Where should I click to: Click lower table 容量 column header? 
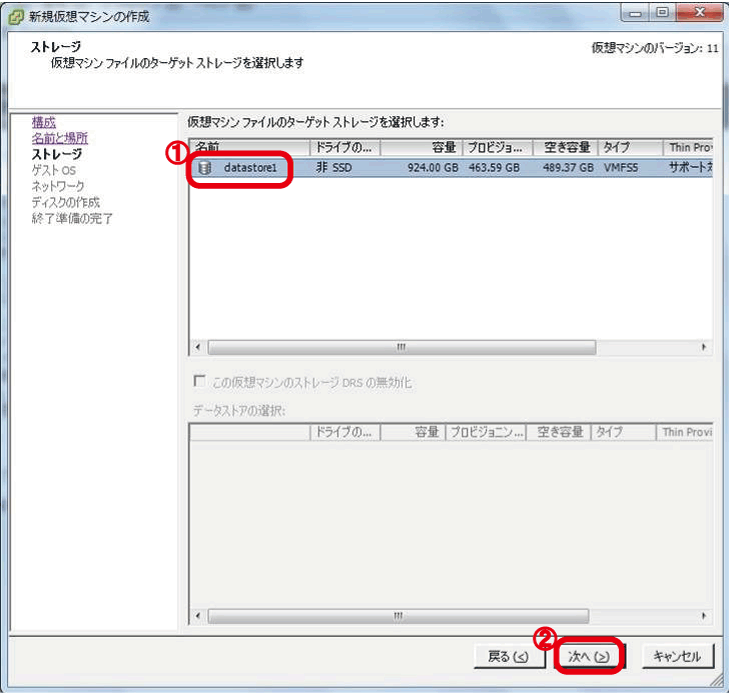(x=413, y=432)
